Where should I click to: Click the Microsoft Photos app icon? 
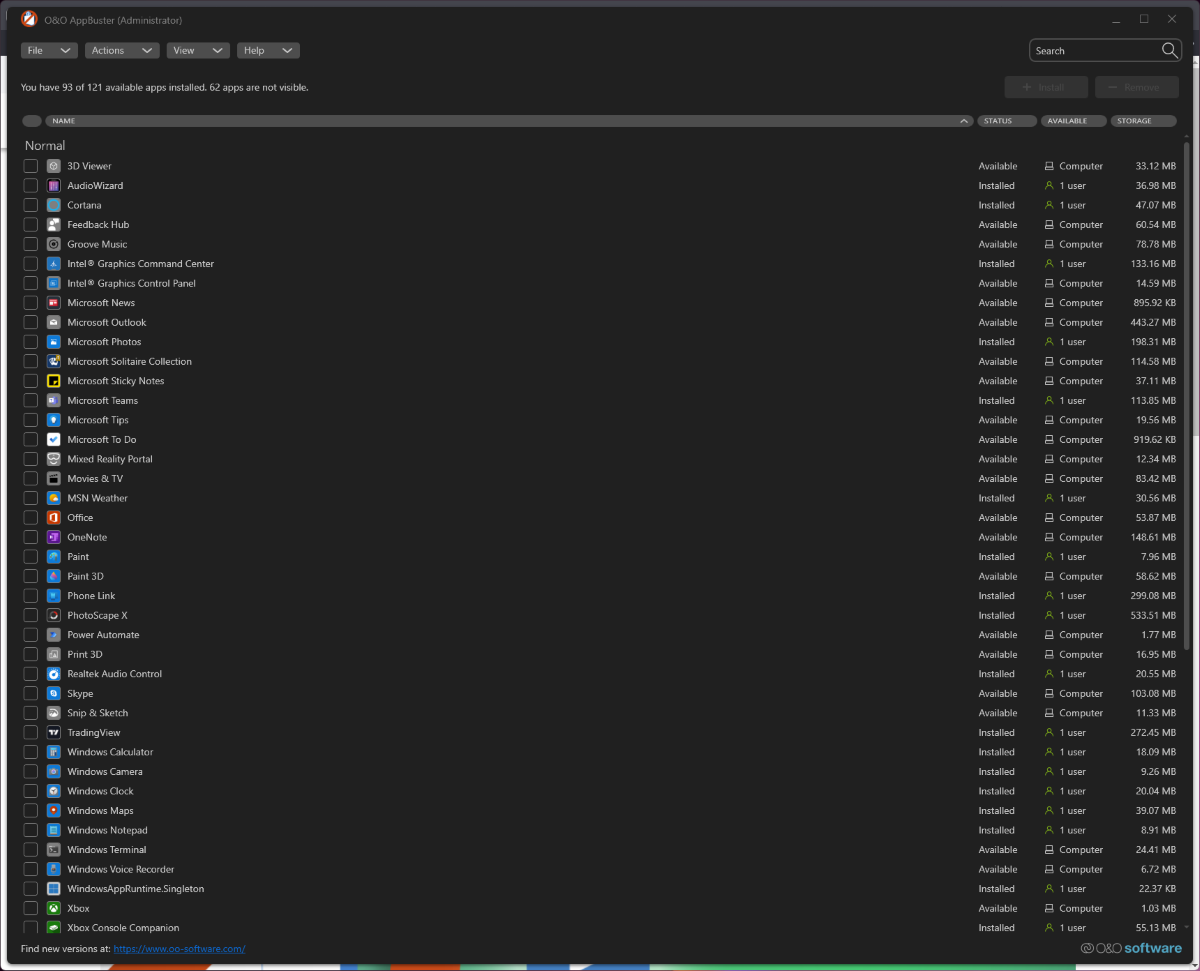(x=54, y=342)
